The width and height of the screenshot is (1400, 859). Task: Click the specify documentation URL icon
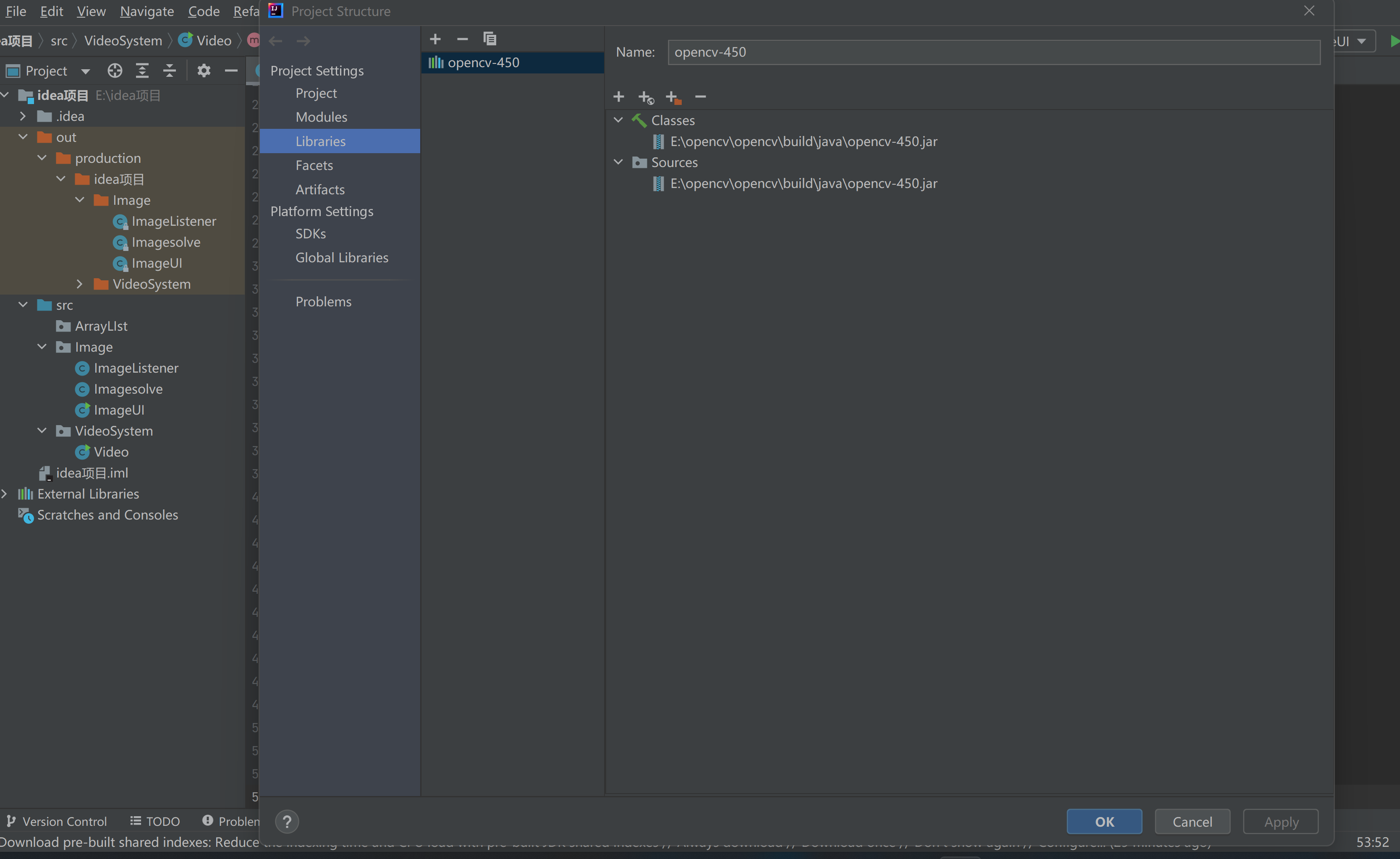(646, 97)
